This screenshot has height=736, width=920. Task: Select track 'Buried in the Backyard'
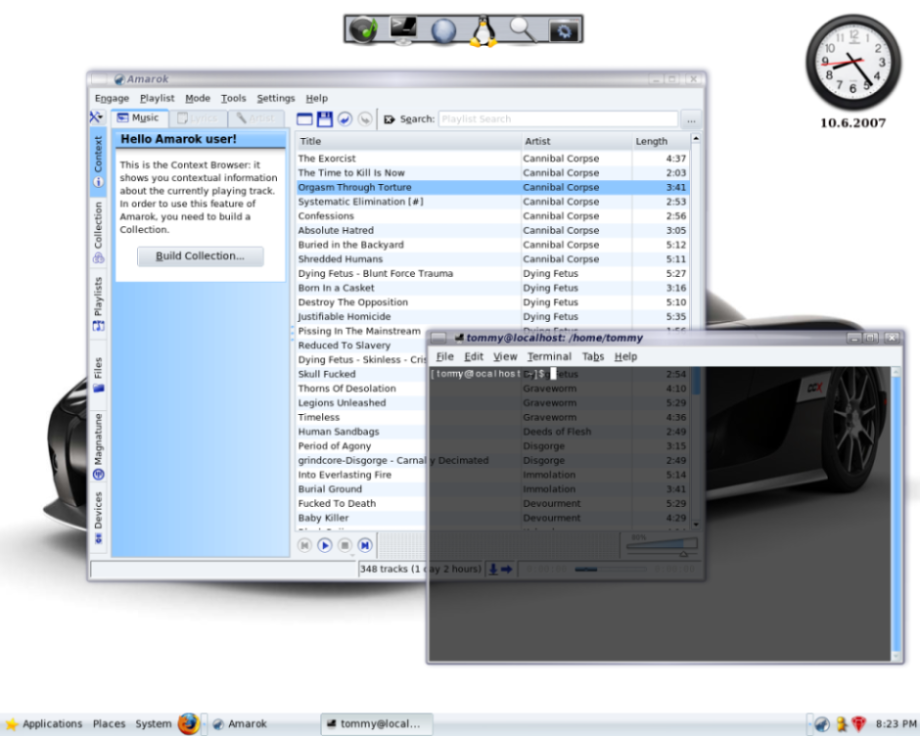(492, 245)
